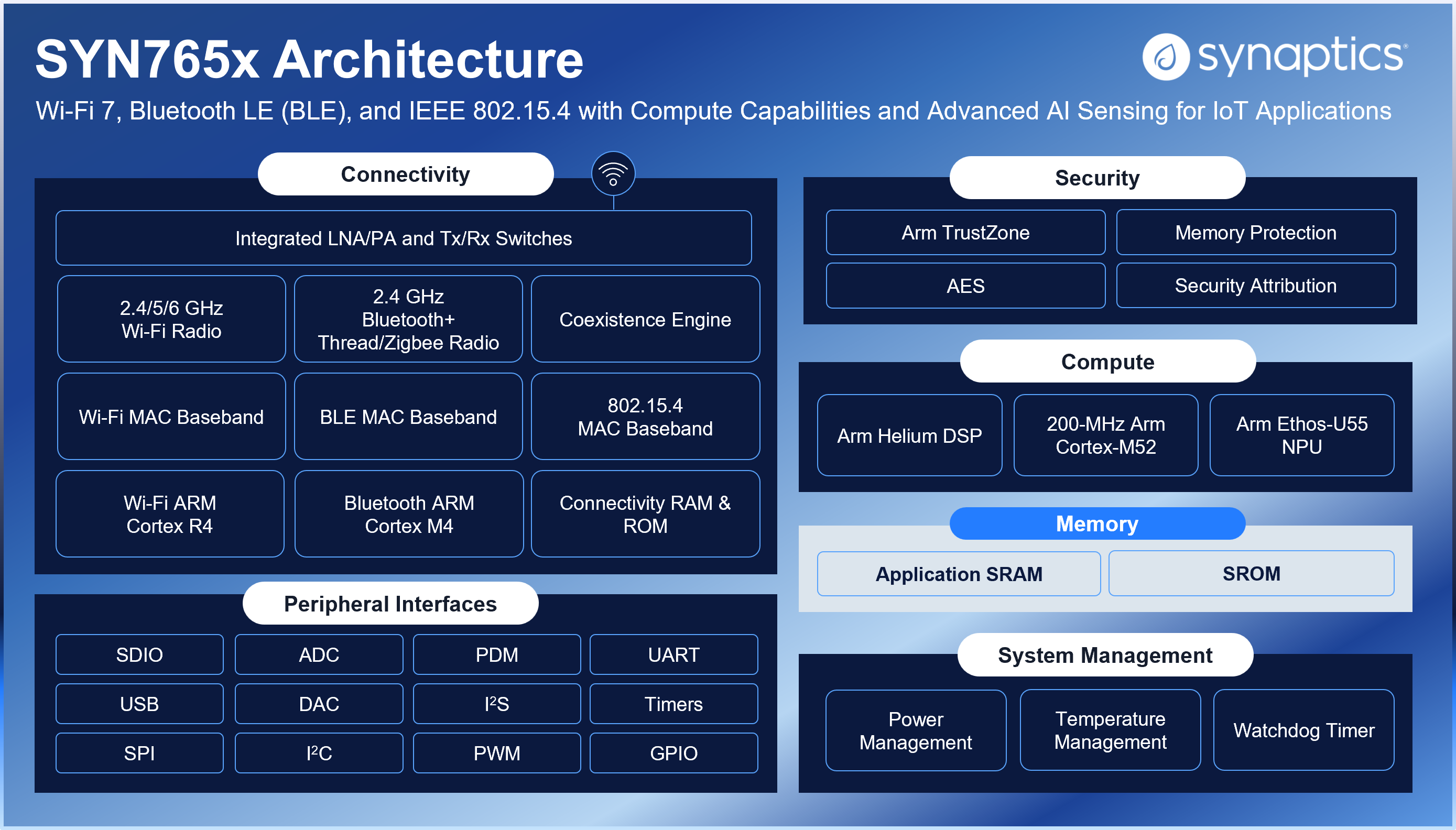Viewport: 1456px width, 830px height.
Task: Select the GPIO interface box
Action: pos(673,753)
